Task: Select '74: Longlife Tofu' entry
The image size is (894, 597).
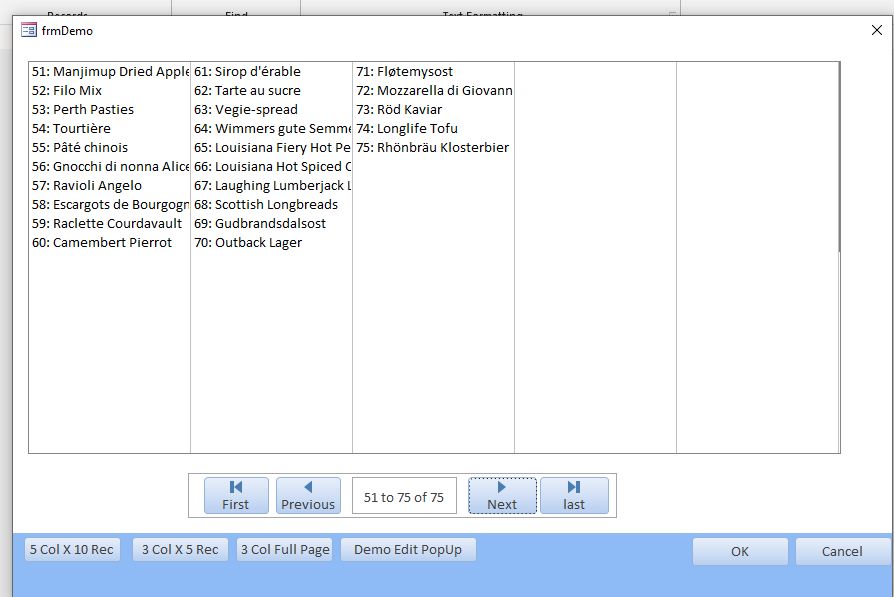Action: point(433,128)
